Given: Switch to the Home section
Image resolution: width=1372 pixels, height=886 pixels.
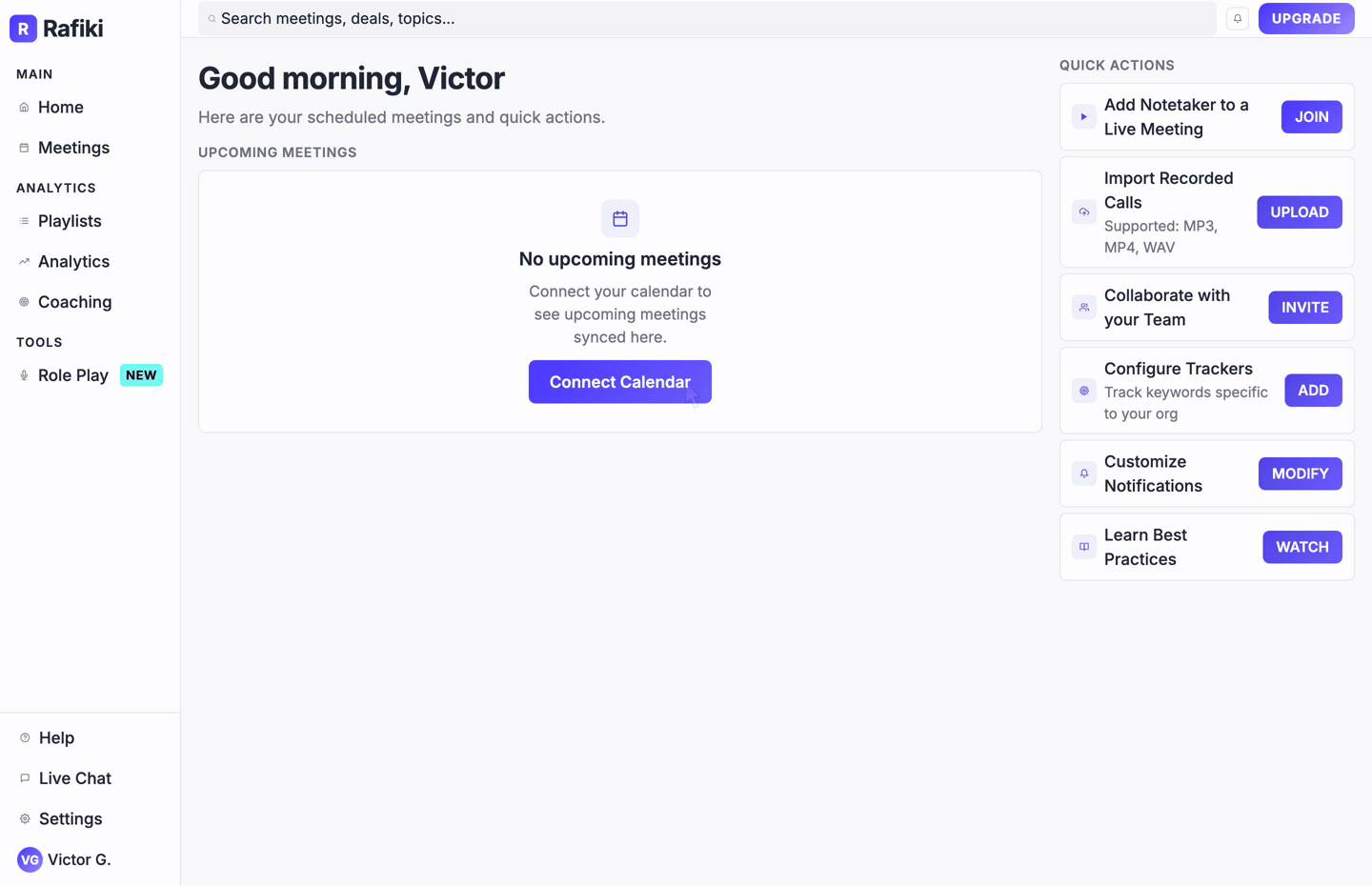Looking at the screenshot, I should click(x=60, y=107).
